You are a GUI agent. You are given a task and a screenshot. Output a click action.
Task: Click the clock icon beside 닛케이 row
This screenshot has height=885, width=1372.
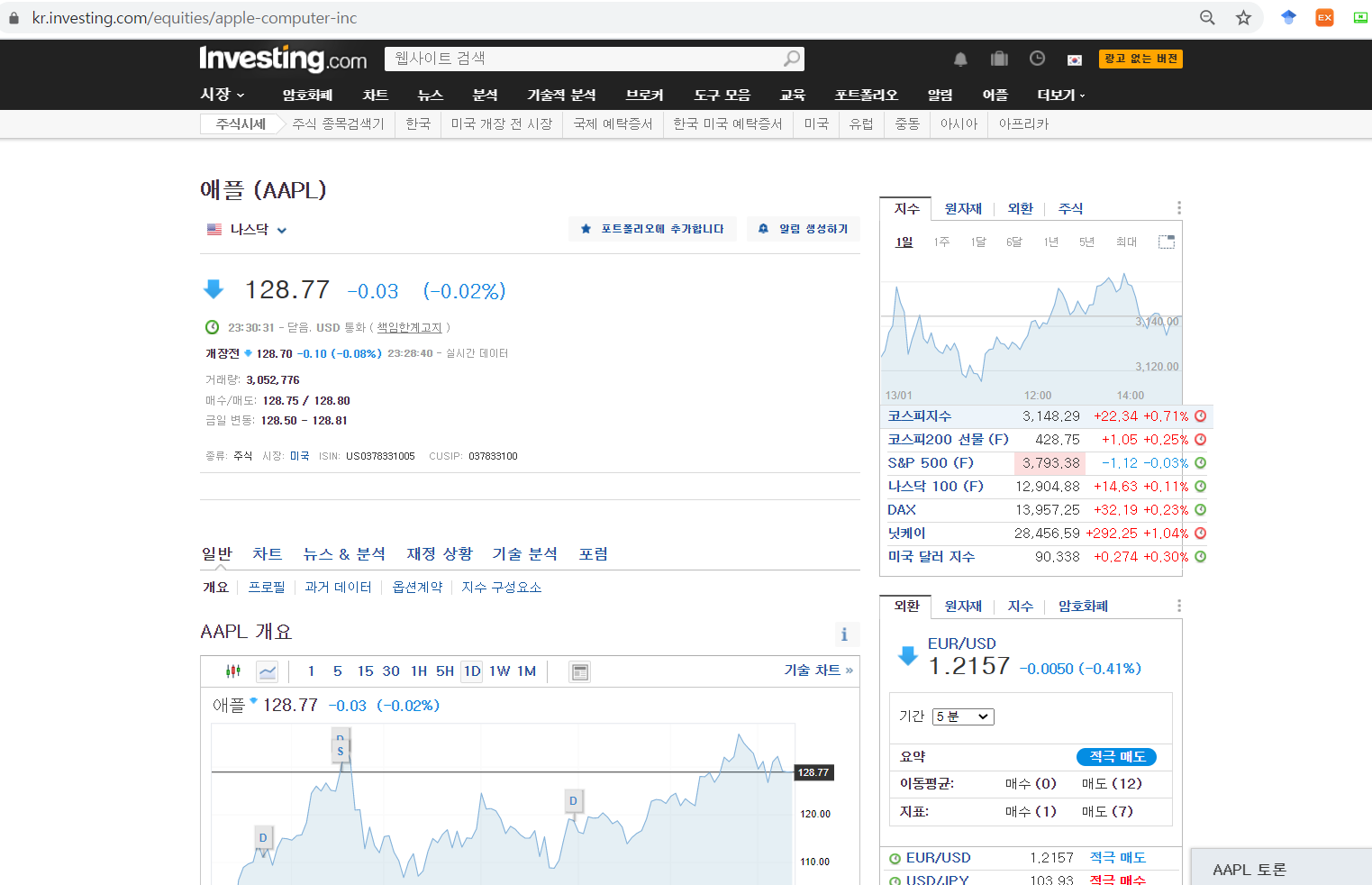coord(1200,534)
